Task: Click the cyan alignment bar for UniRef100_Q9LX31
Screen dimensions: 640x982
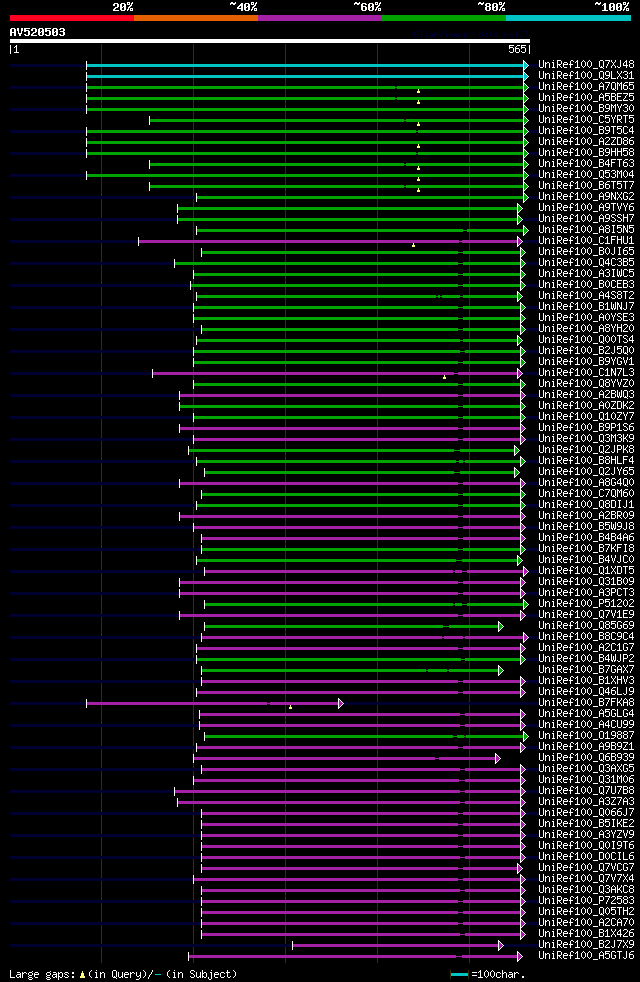Action: [306, 76]
